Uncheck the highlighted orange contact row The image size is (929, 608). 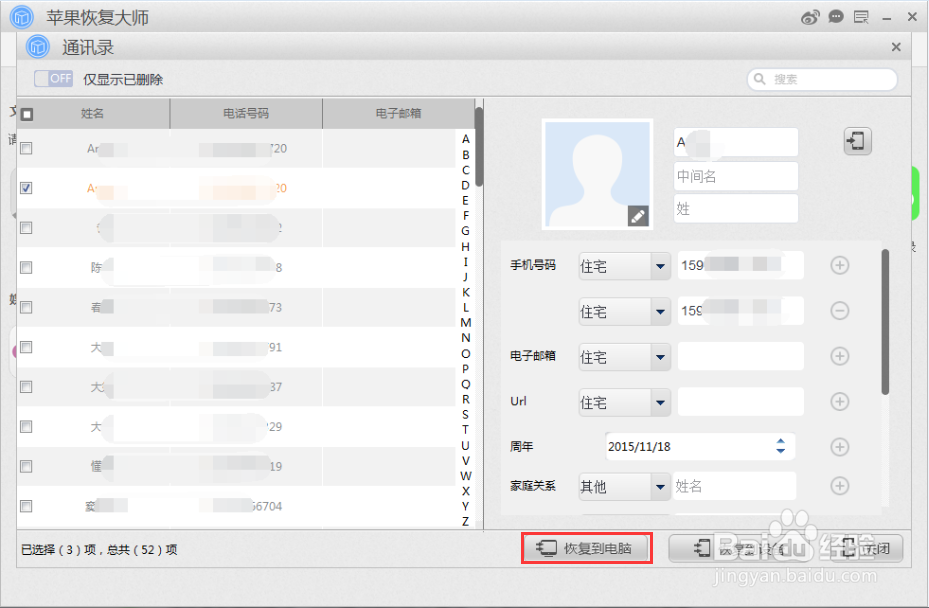pyautogui.click(x=26, y=188)
